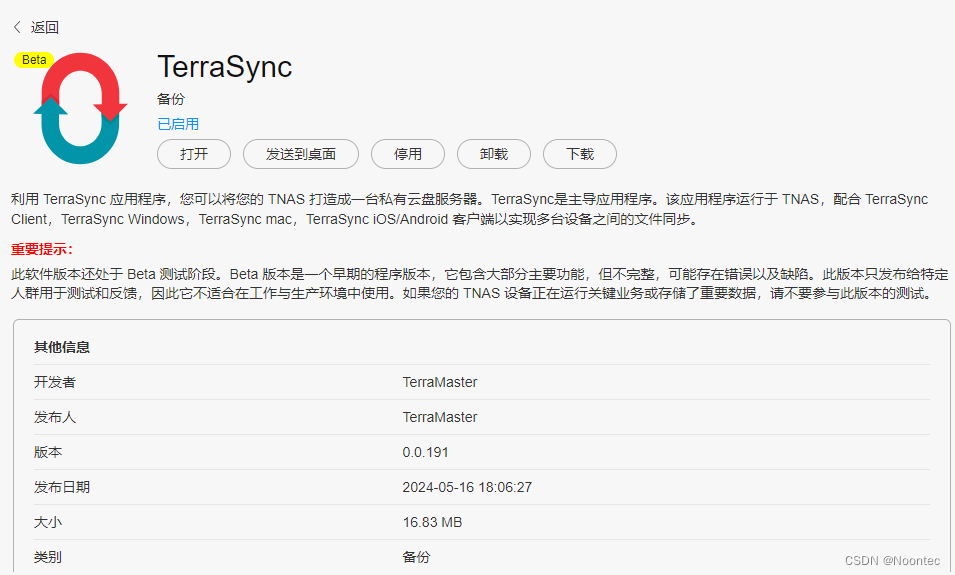
Task: Click the 备份 category under the title
Action: point(171,99)
